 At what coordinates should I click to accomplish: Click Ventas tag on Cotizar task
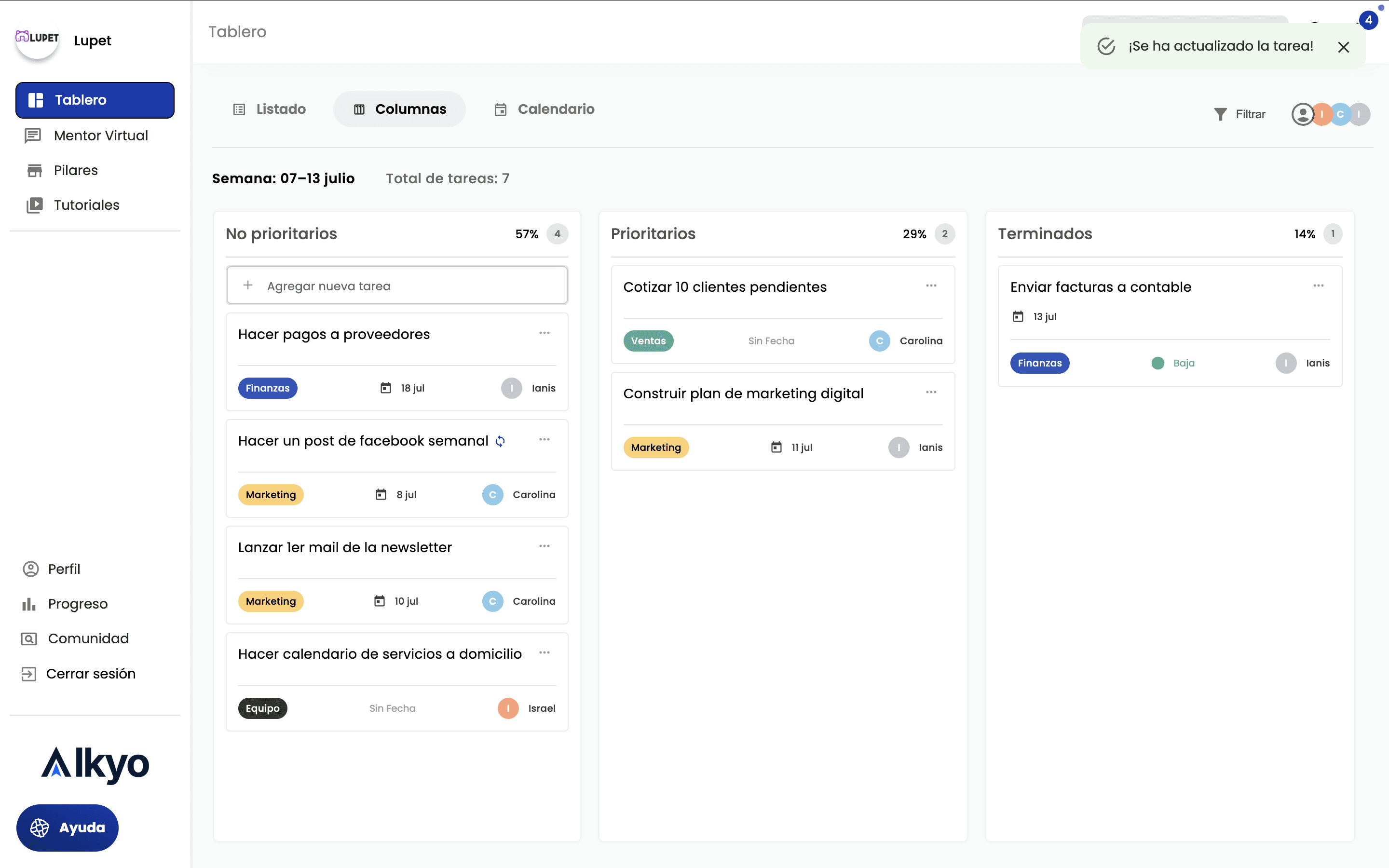pyautogui.click(x=649, y=341)
